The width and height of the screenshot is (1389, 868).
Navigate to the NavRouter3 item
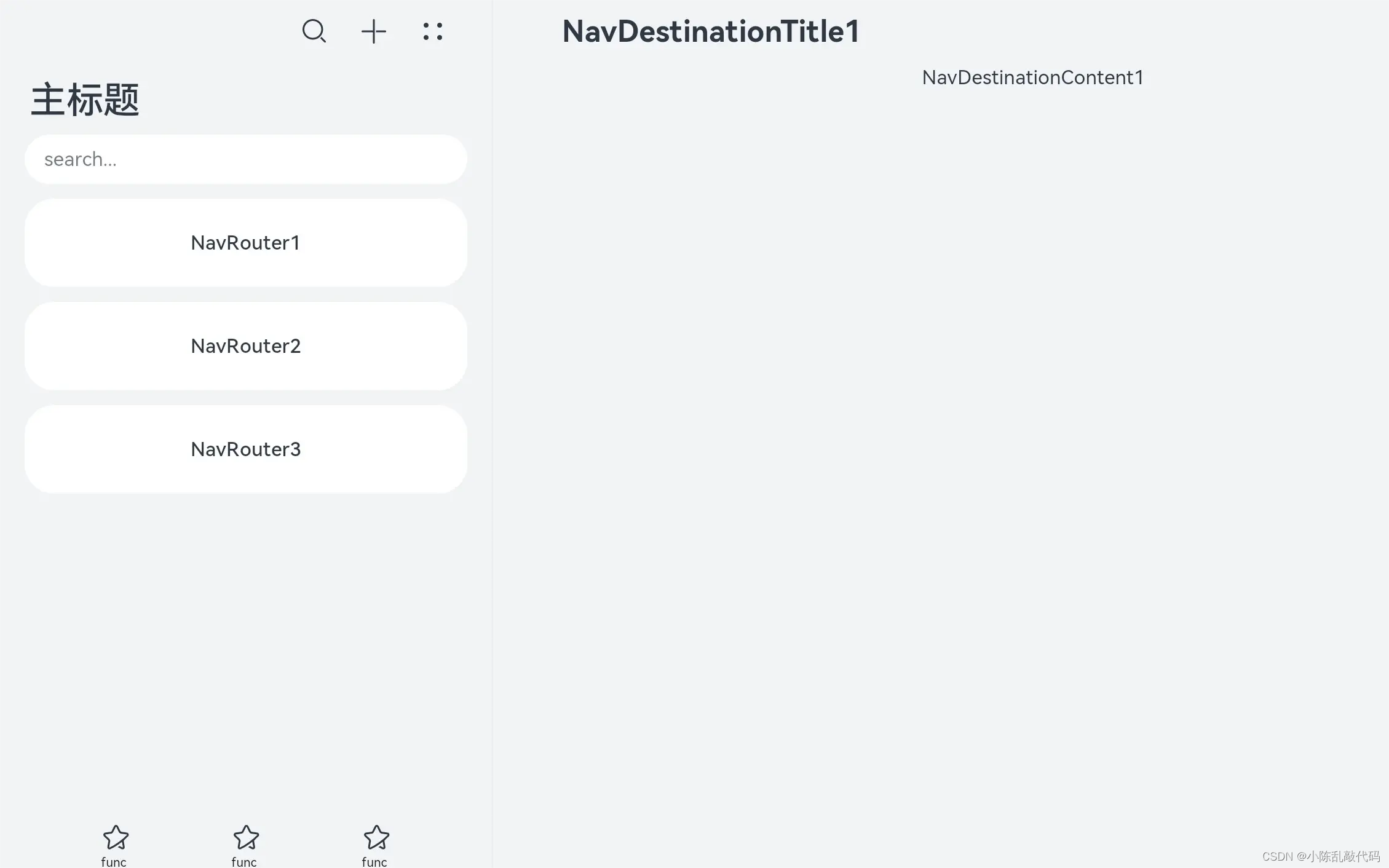tap(245, 449)
